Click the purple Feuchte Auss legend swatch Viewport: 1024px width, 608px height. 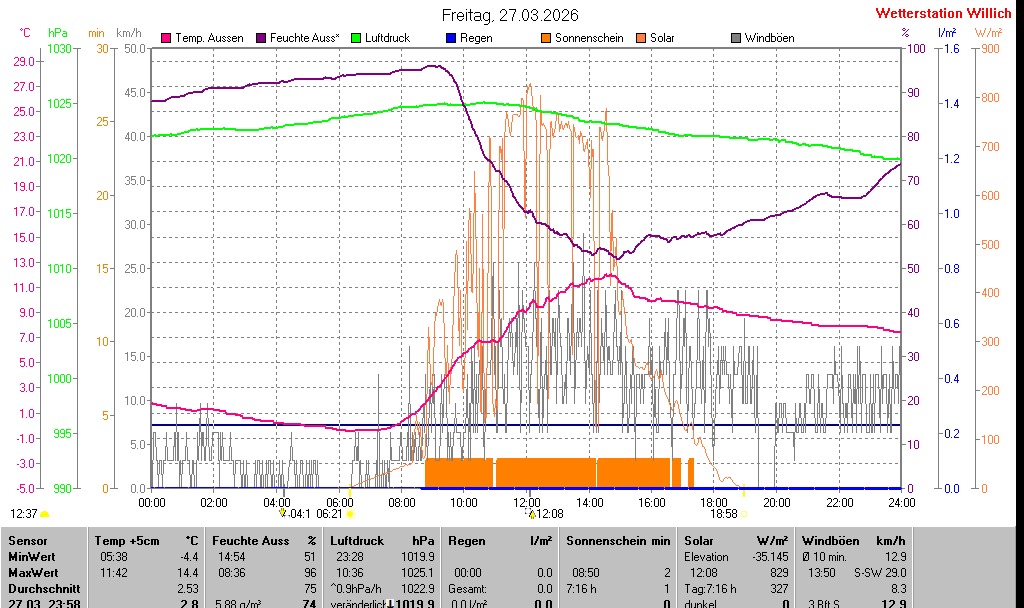[261, 38]
